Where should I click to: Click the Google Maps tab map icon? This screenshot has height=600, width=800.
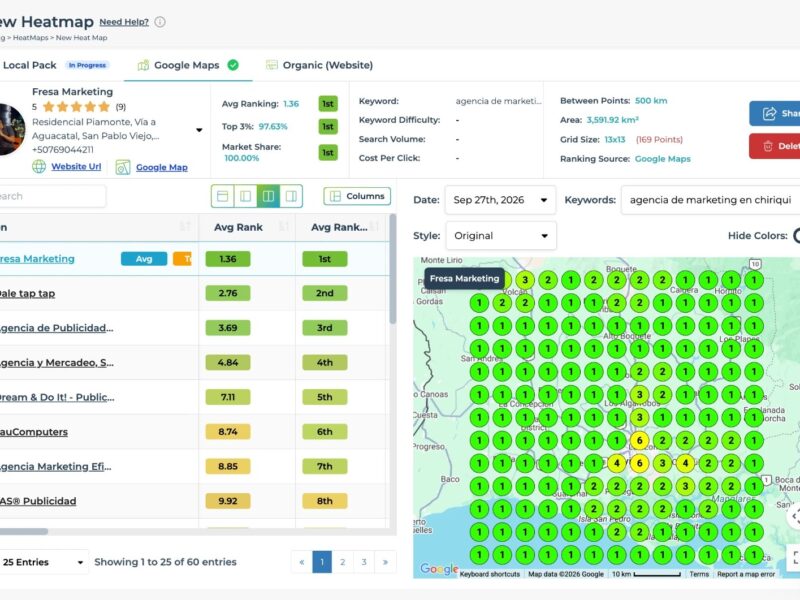[x=143, y=65]
